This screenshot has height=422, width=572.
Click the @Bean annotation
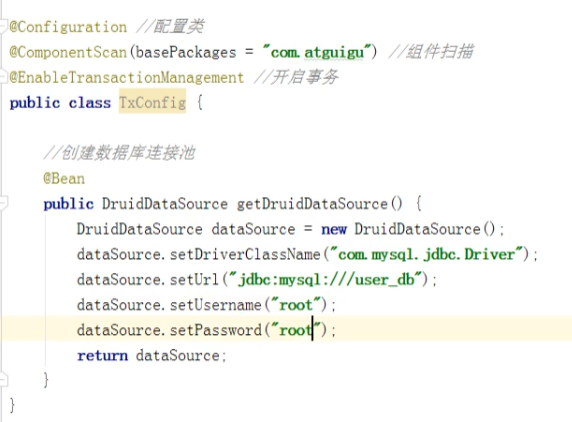(x=64, y=179)
